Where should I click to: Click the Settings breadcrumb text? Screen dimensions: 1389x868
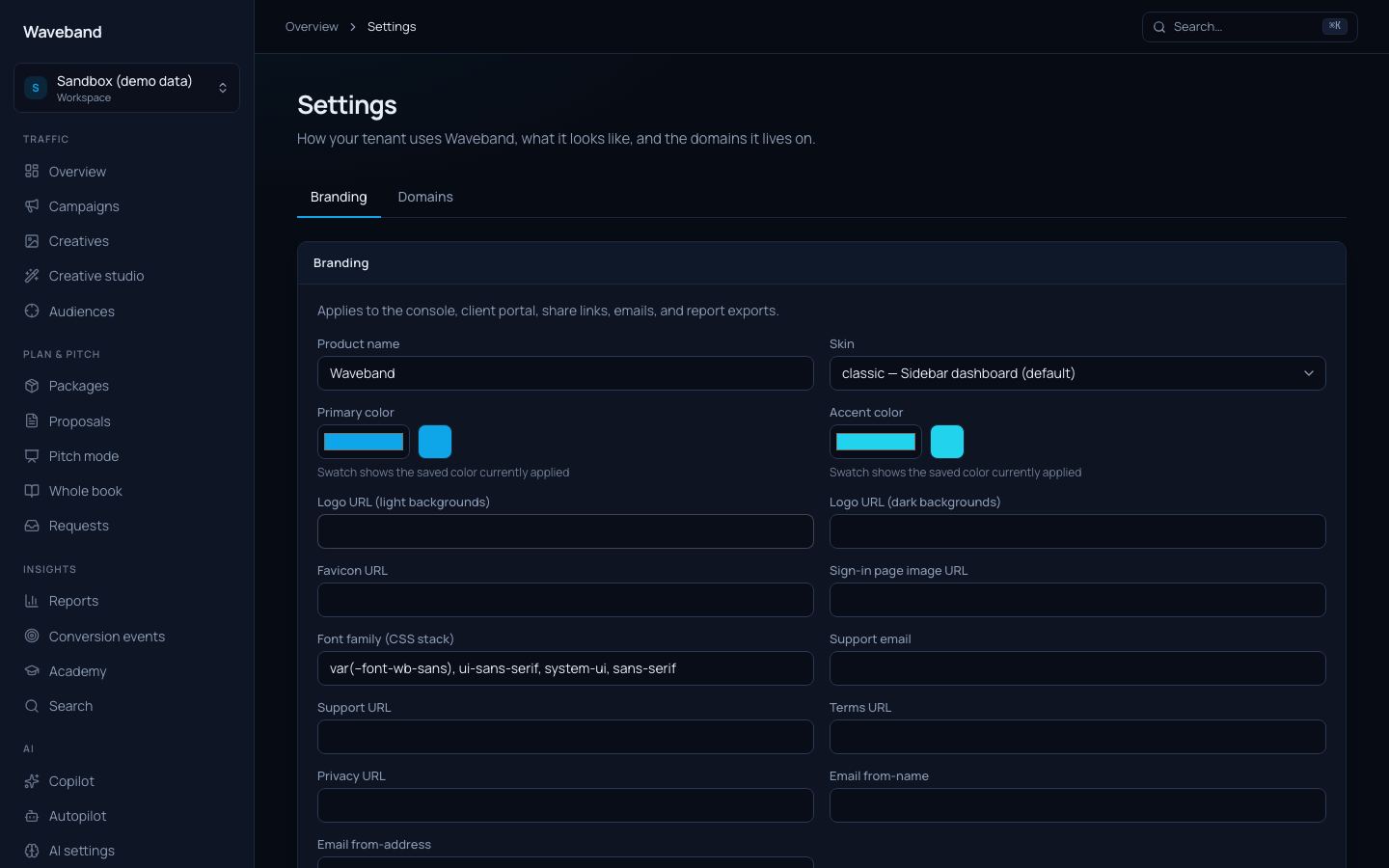click(x=392, y=27)
